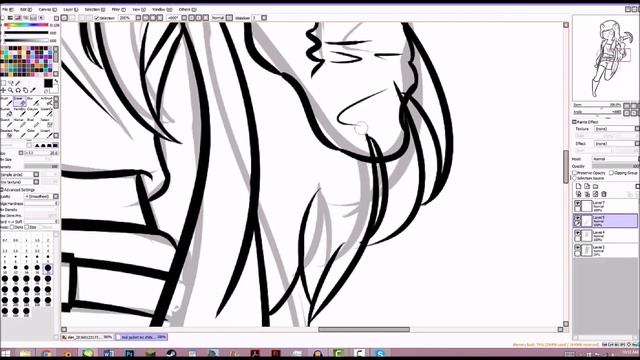Enable Preserve Opacity checkbox

[x=575, y=173]
